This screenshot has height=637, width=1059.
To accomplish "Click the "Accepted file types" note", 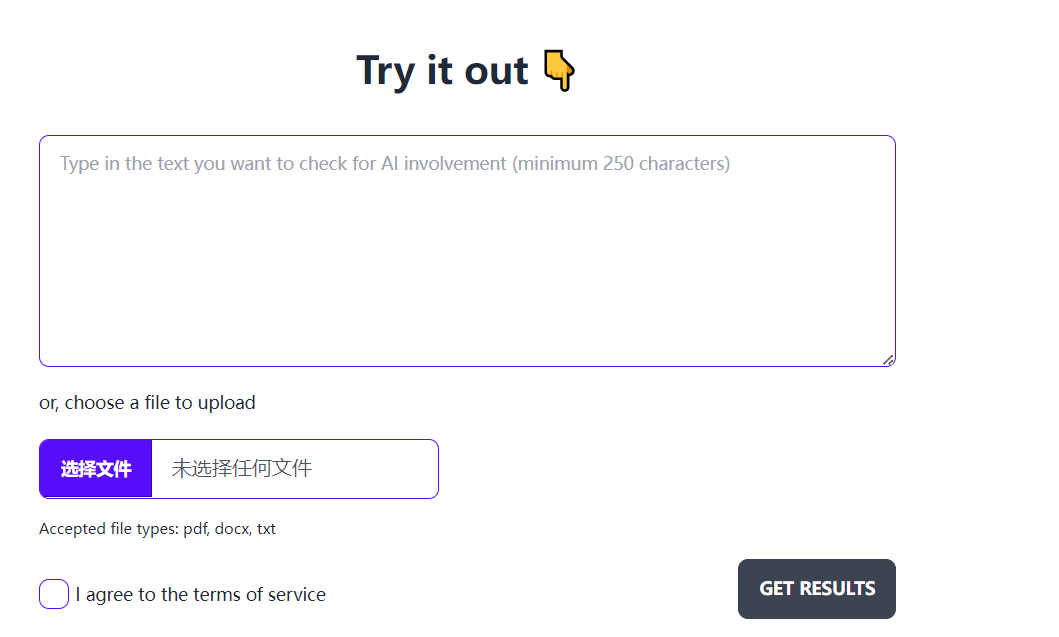I will tap(157, 529).
